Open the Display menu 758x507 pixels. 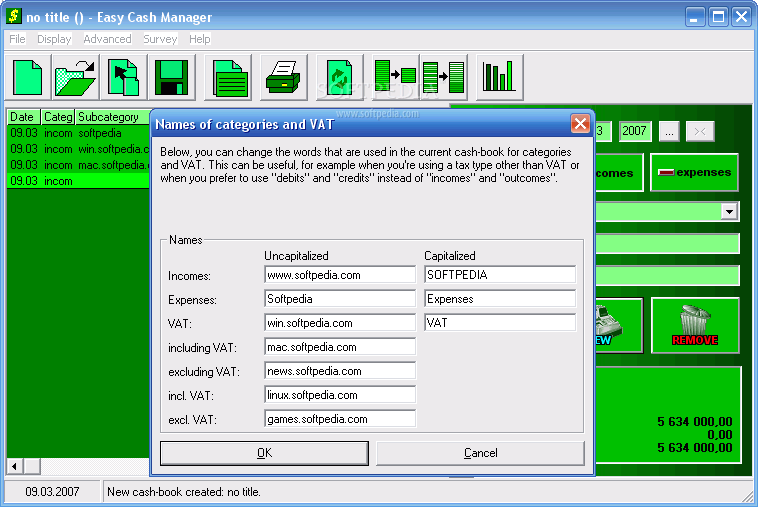(54, 39)
